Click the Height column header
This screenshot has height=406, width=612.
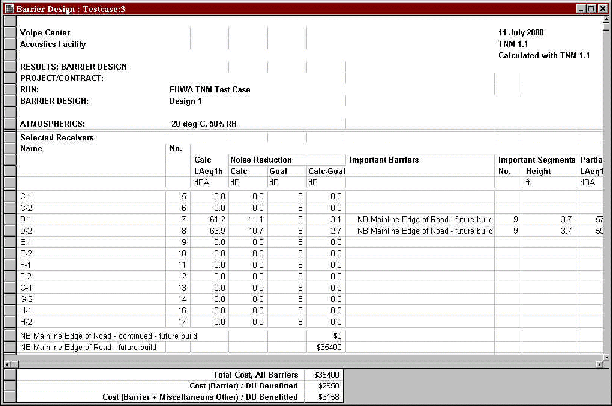[x=538, y=171]
